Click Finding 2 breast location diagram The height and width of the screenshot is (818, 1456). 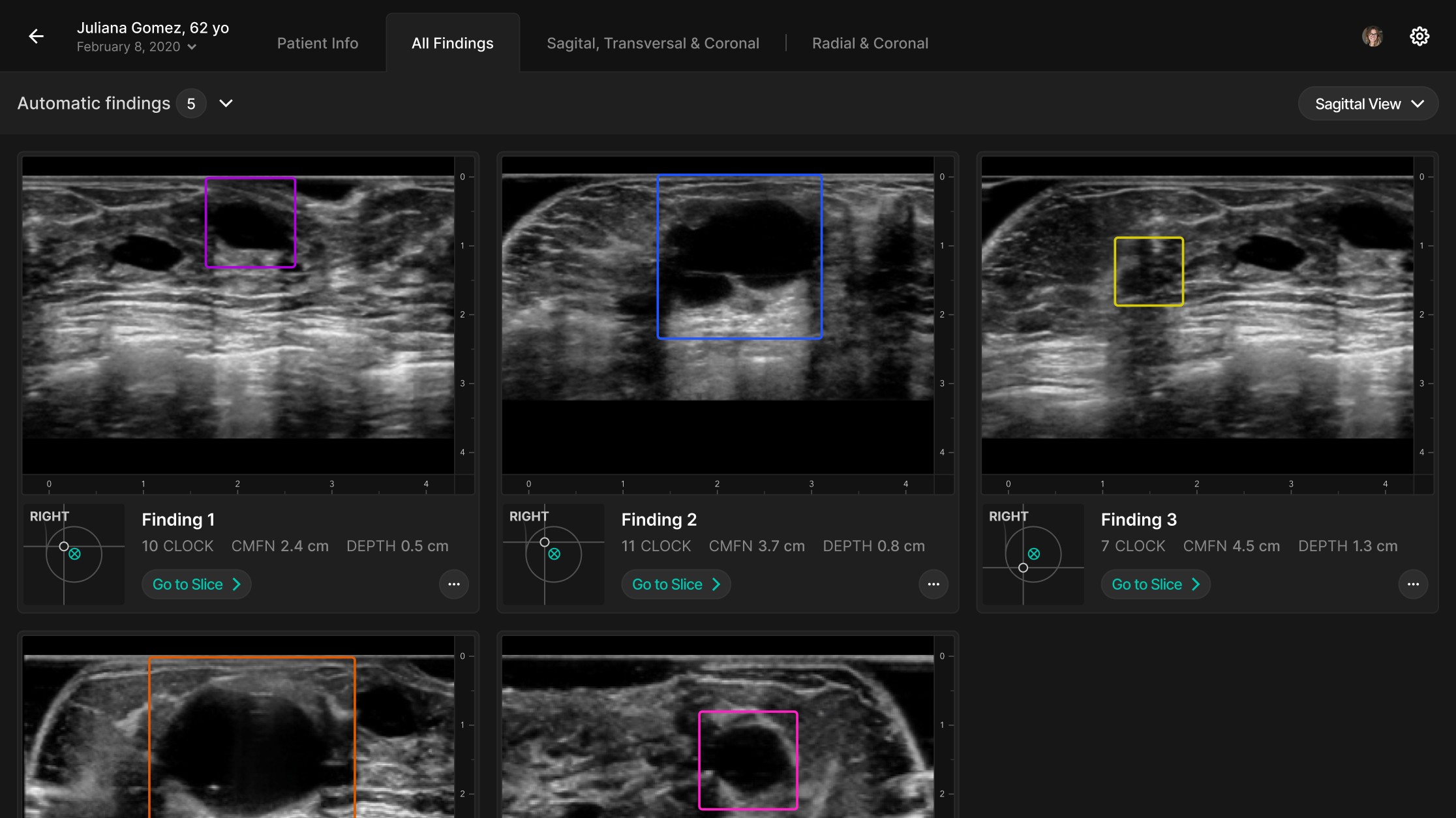(x=553, y=554)
